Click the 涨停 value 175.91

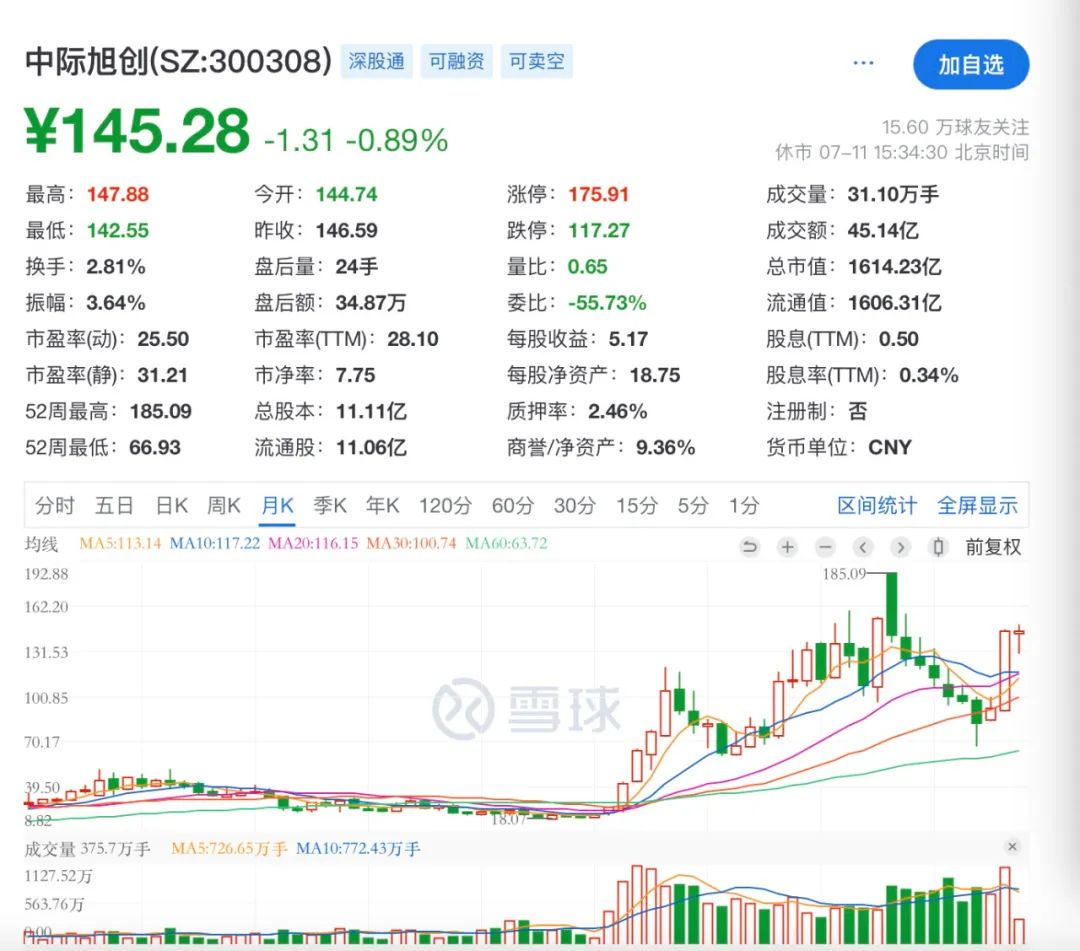click(x=599, y=194)
